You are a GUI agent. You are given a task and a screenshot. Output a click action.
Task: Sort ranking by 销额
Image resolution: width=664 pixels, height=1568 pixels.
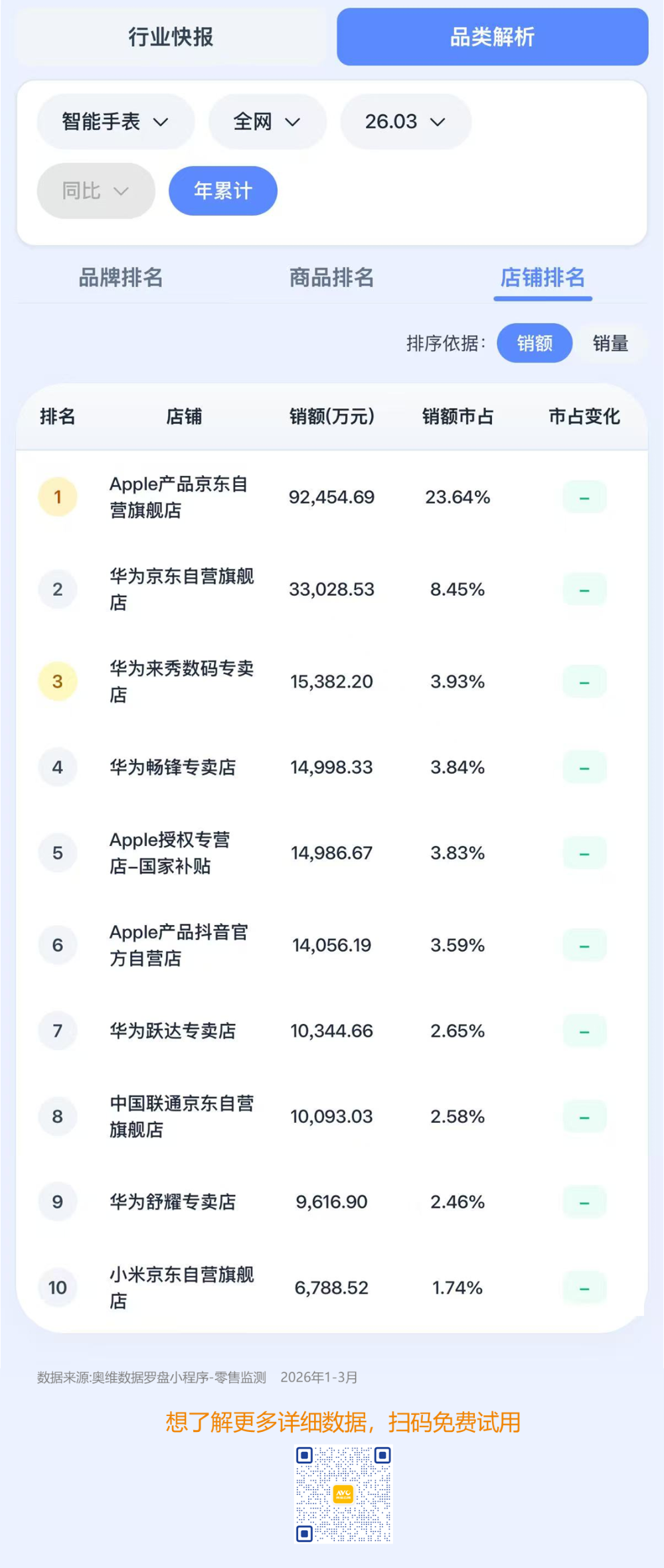(535, 343)
